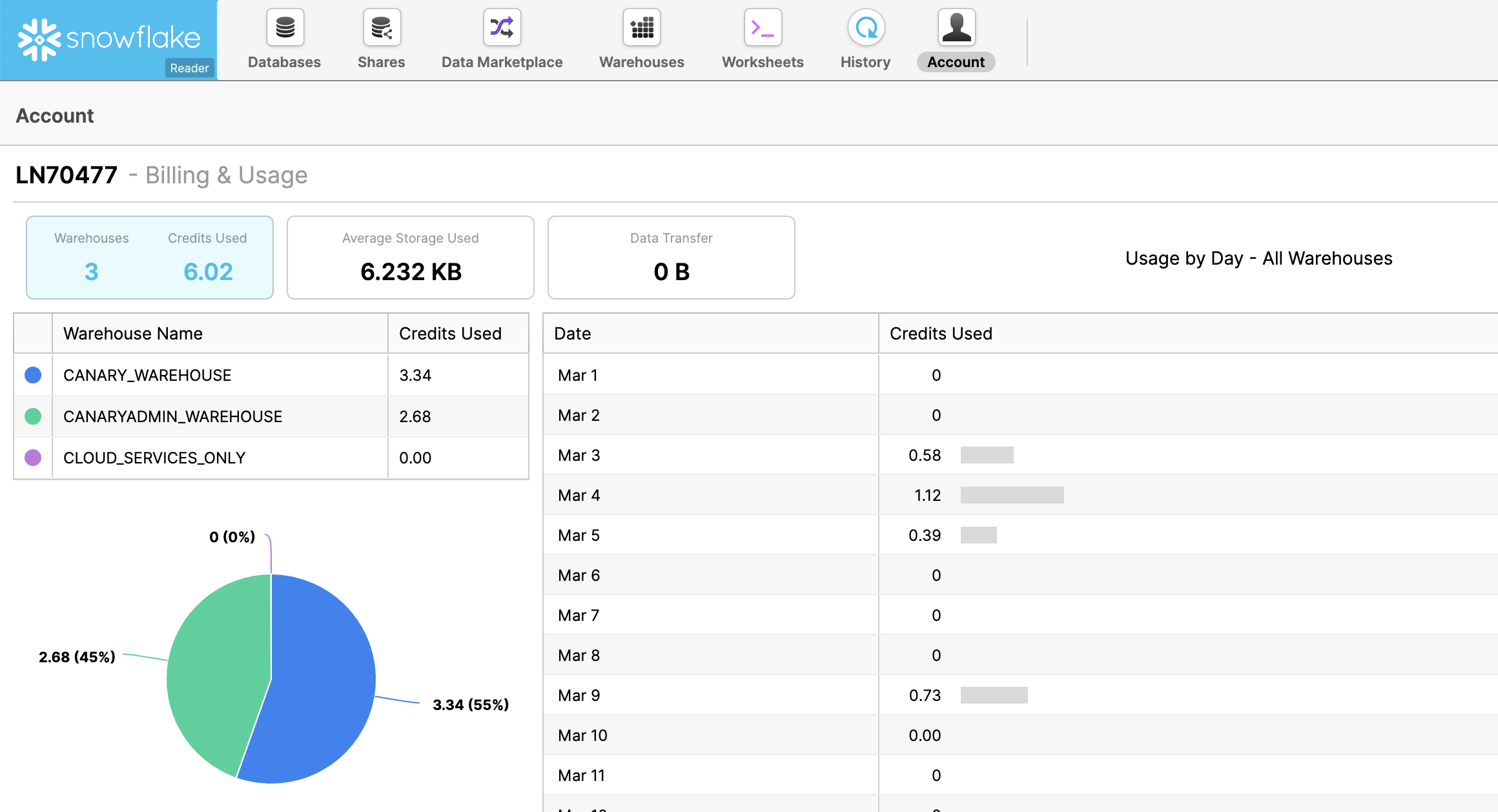Open the Data Transfer usage card
The height and width of the screenshot is (812, 1498).
pyautogui.click(x=672, y=258)
